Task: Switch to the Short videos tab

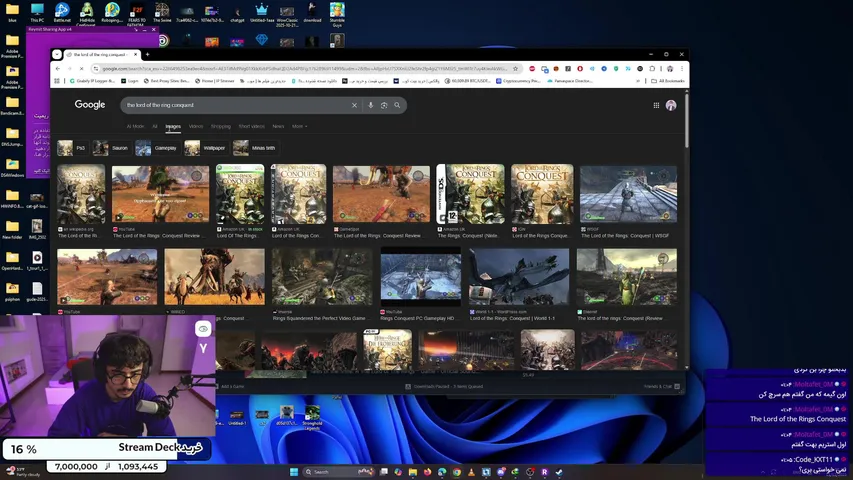Action: [251, 126]
